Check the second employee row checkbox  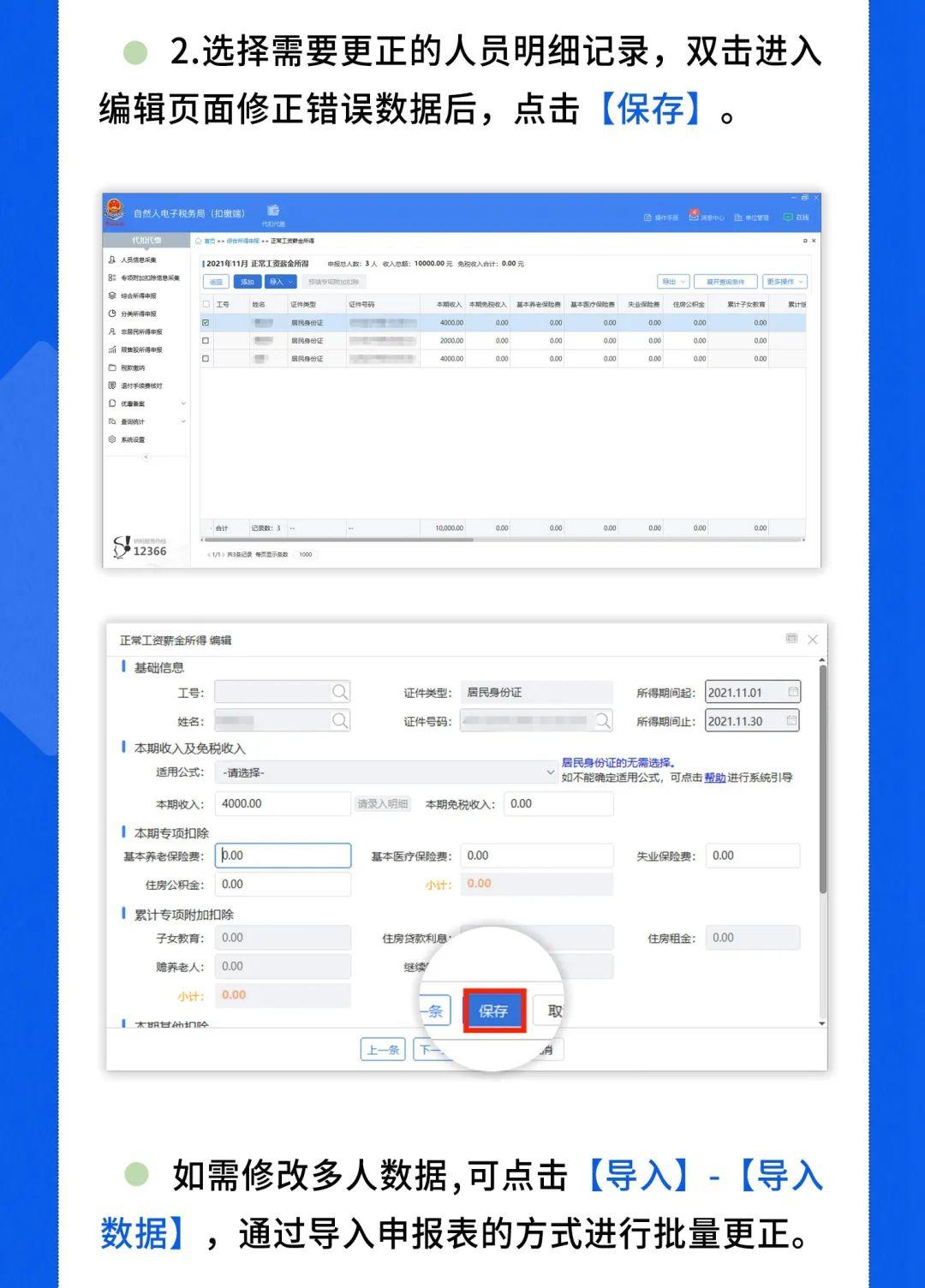click(x=206, y=341)
